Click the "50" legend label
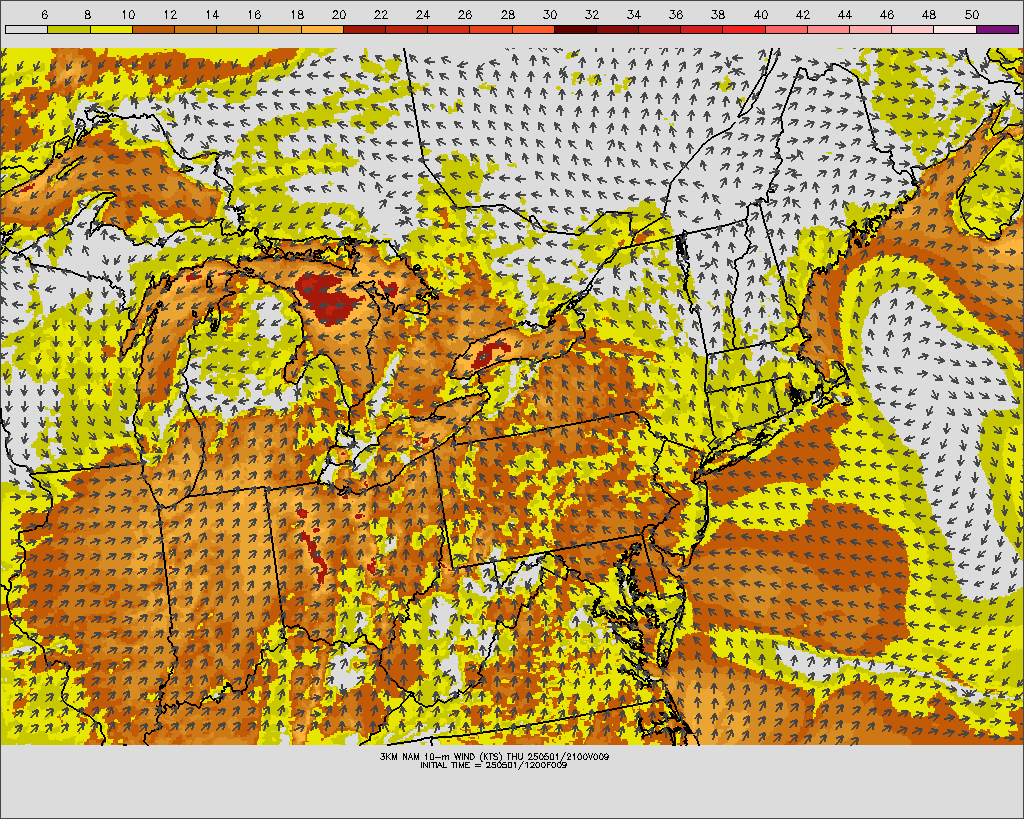The height and width of the screenshot is (819, 1024). [971, 15]
